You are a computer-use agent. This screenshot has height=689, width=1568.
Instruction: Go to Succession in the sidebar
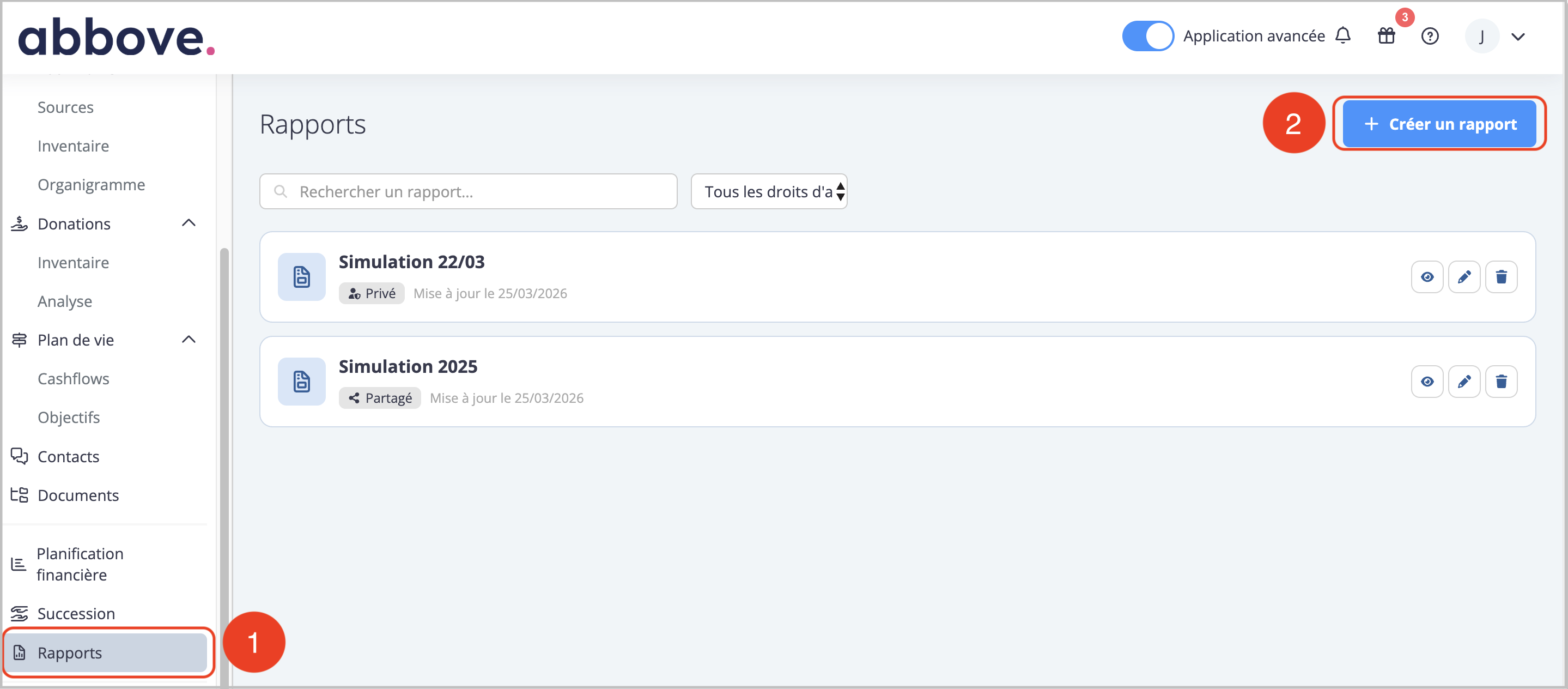(76, 613)
